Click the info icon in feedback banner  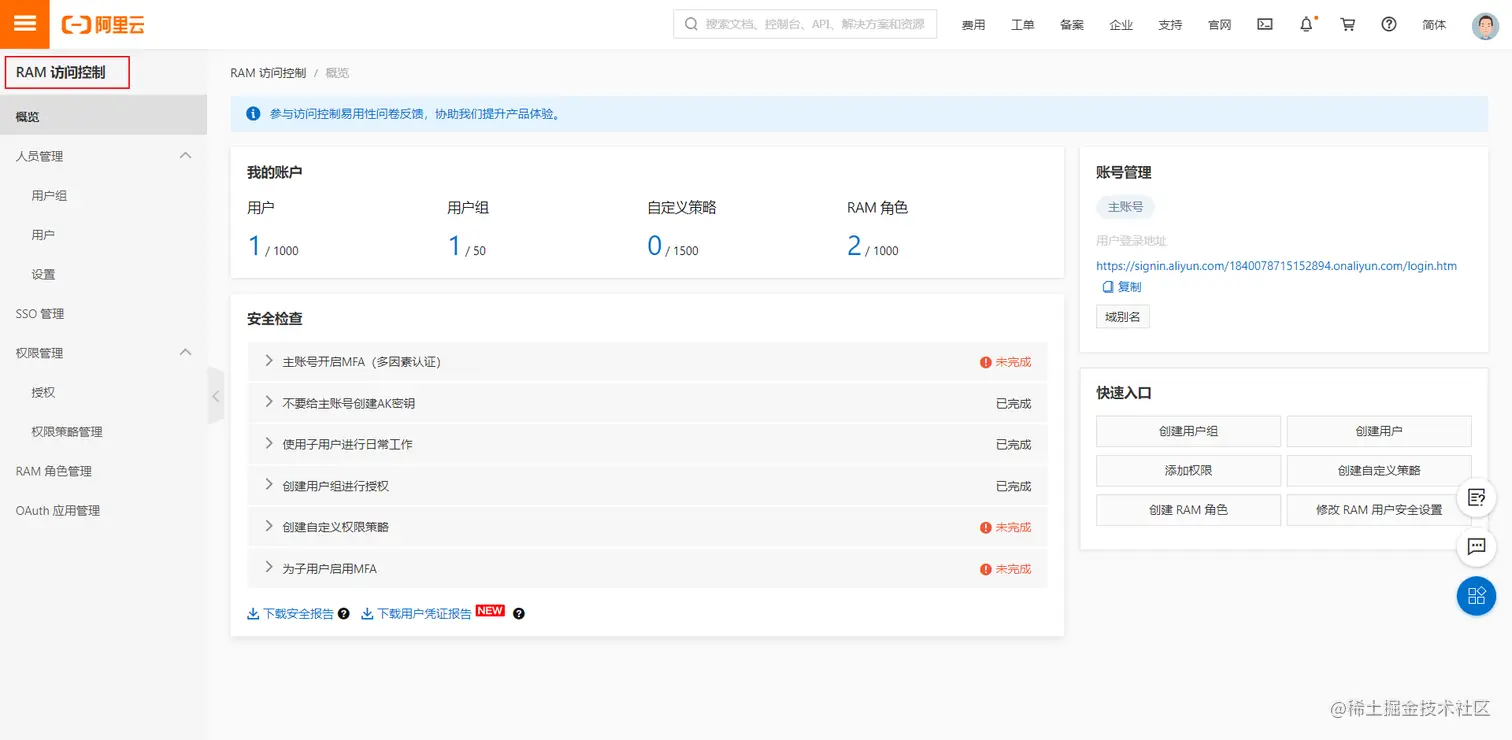point(253,114)
